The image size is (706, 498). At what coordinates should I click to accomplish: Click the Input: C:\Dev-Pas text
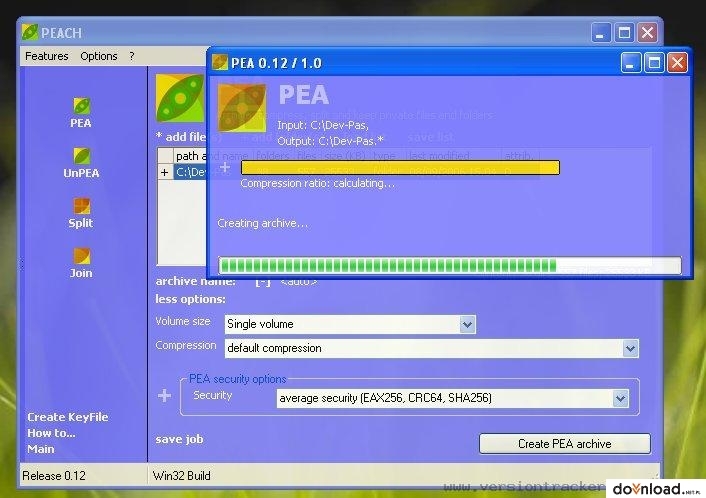[323, 125]
